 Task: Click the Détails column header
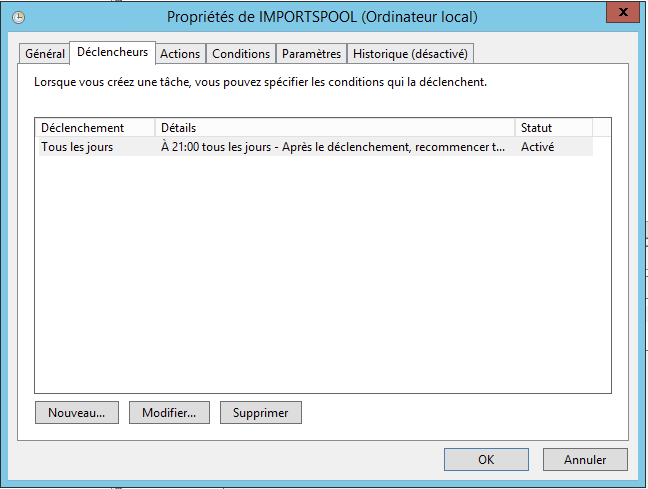tap(335, 128)
